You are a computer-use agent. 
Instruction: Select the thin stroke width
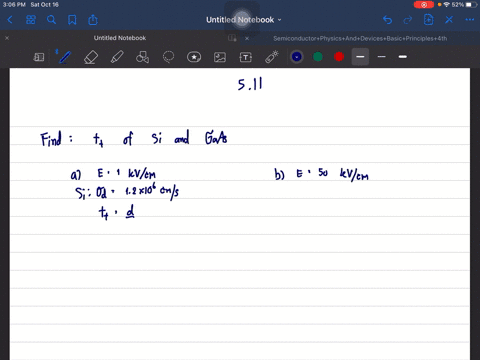pos(382,57)
